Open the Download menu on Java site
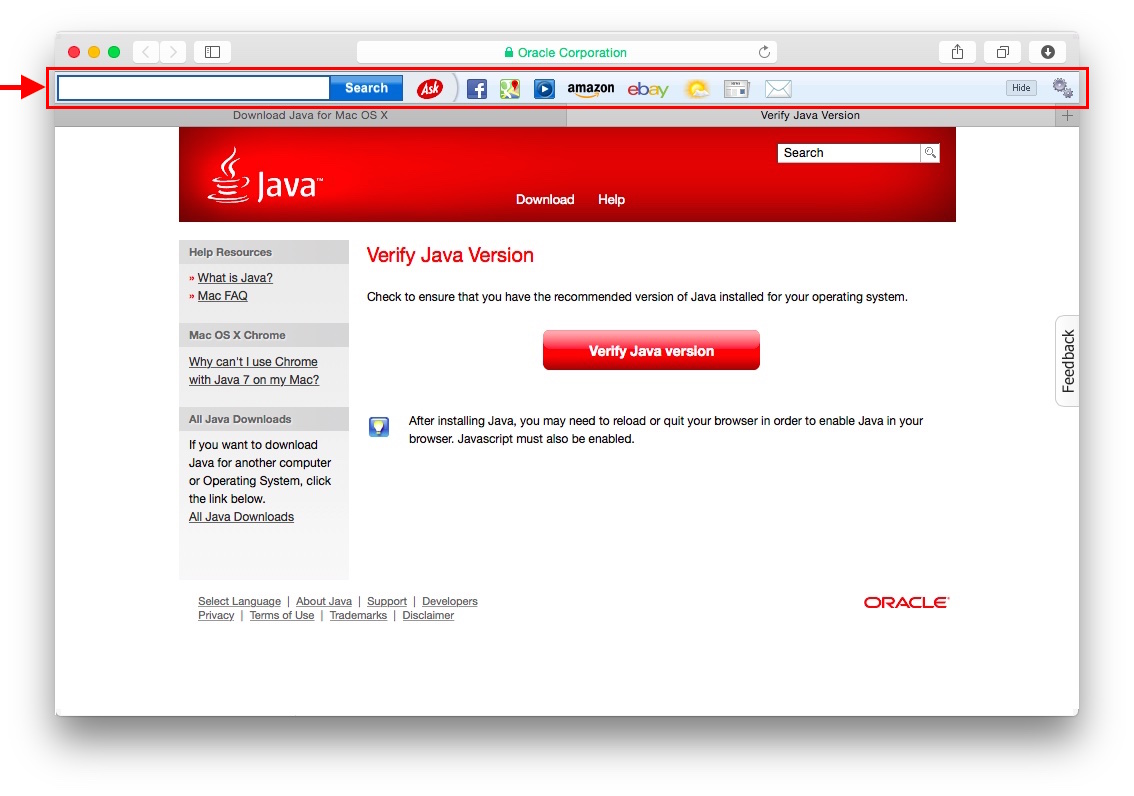 (x=545, y=200)
